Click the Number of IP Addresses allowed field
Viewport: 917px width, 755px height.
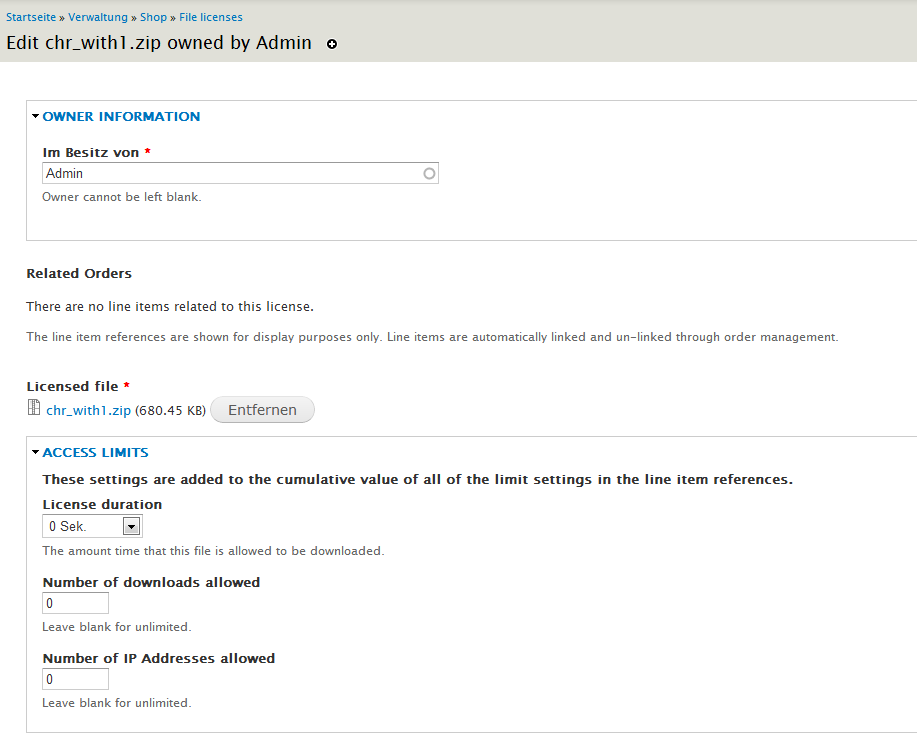pos(75,679)
